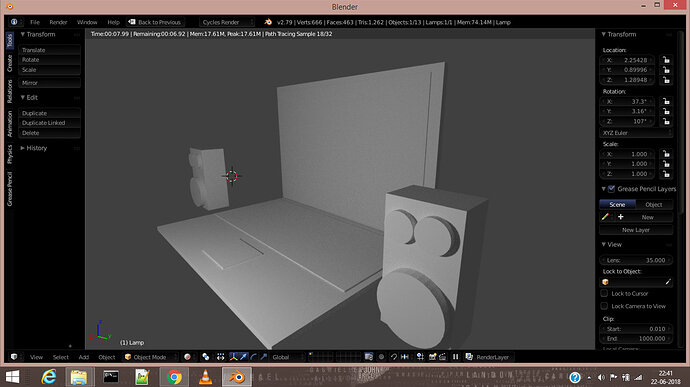Toggle lock for Location Y

tap(666, 70)
